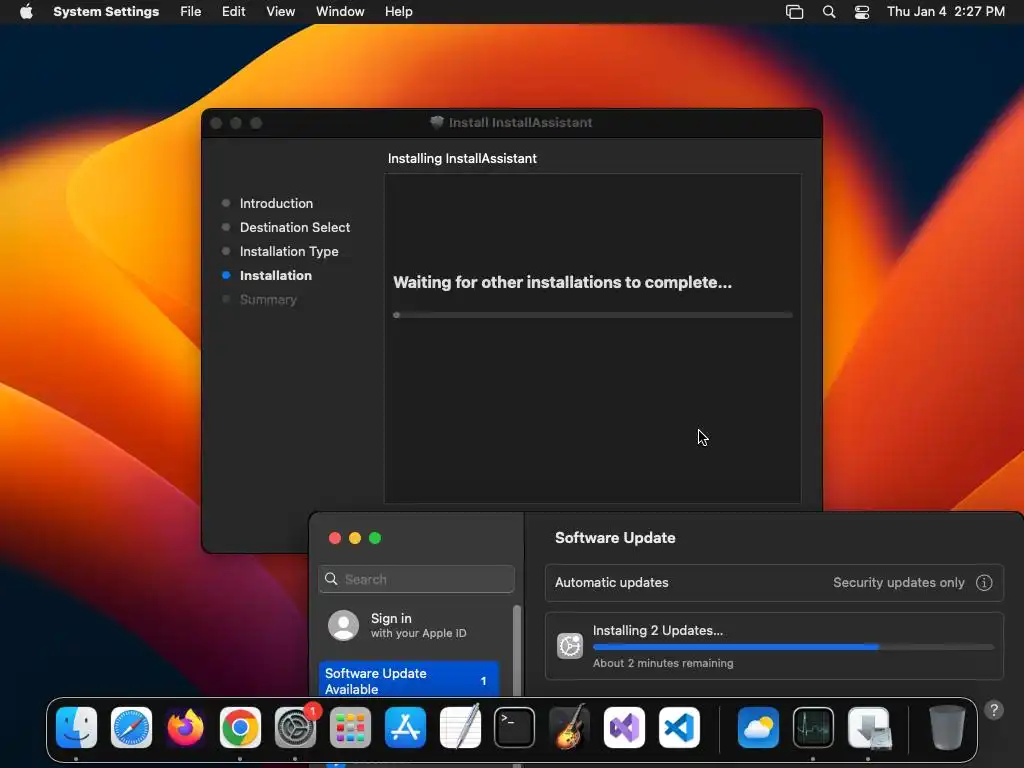Click the info icon beside Security updates only
The image size is (1024, 768).
(984, 583)
